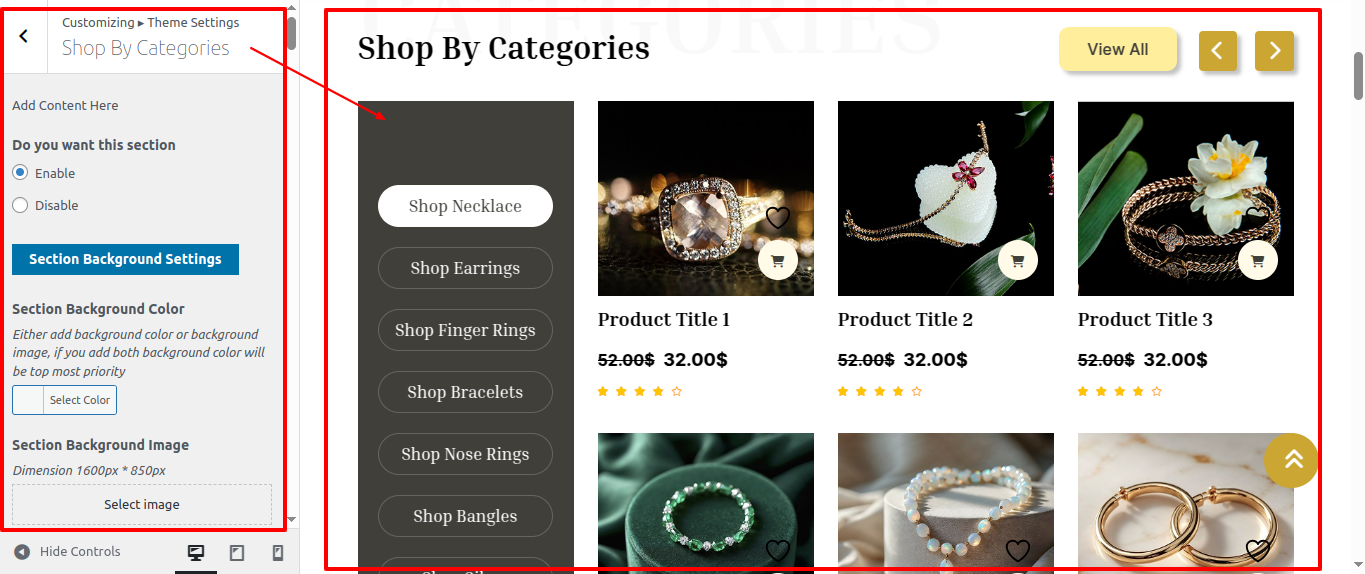This screenshot has width=1365, height=574.
Task: Add Product Title 1 to cart
Action: click(x=777, y=261)
